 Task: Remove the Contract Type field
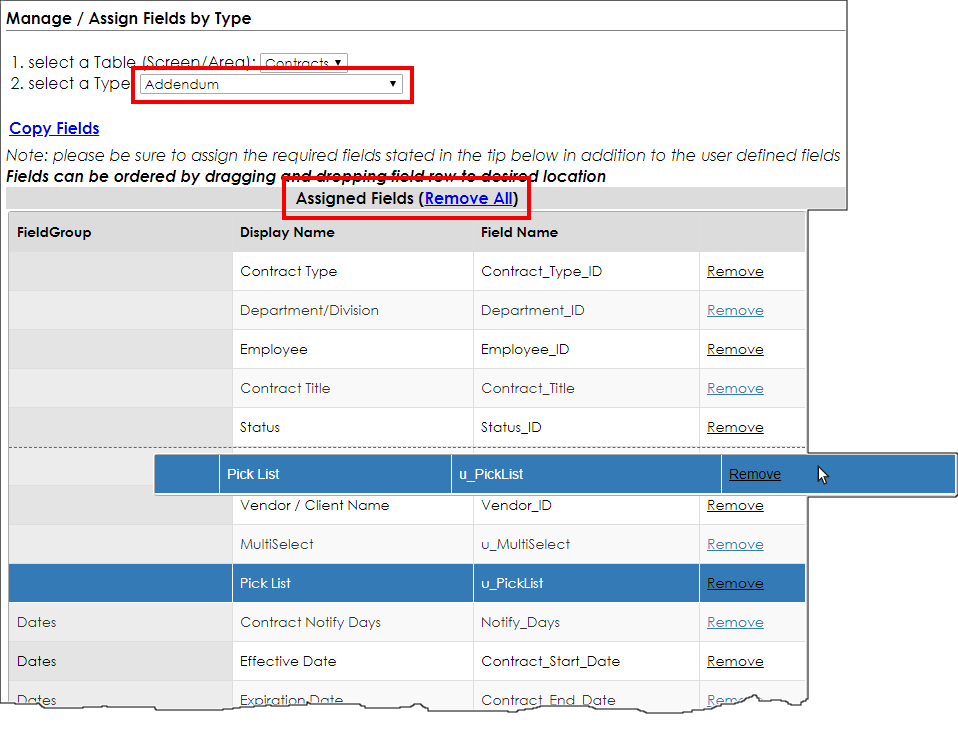[735, 271]
